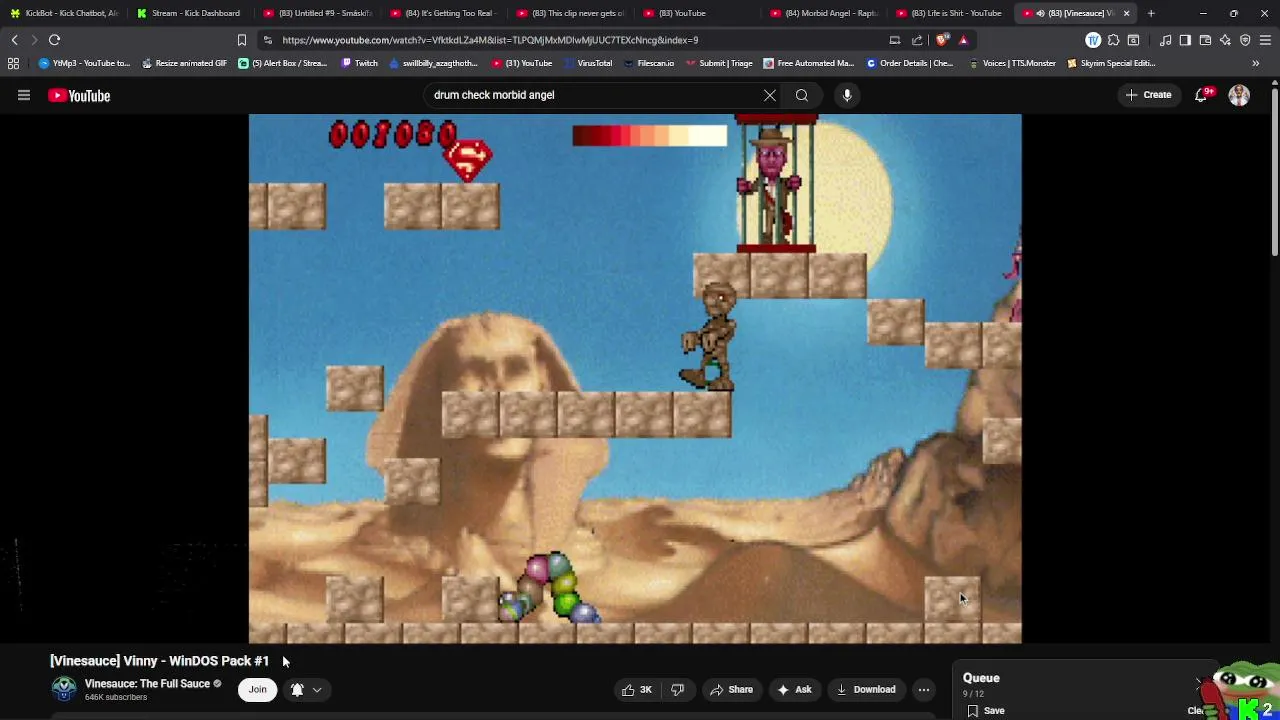This screenshot has width=1280, height=720.
Task: Open Free Automated Malware bookmark
Action: 808,63
